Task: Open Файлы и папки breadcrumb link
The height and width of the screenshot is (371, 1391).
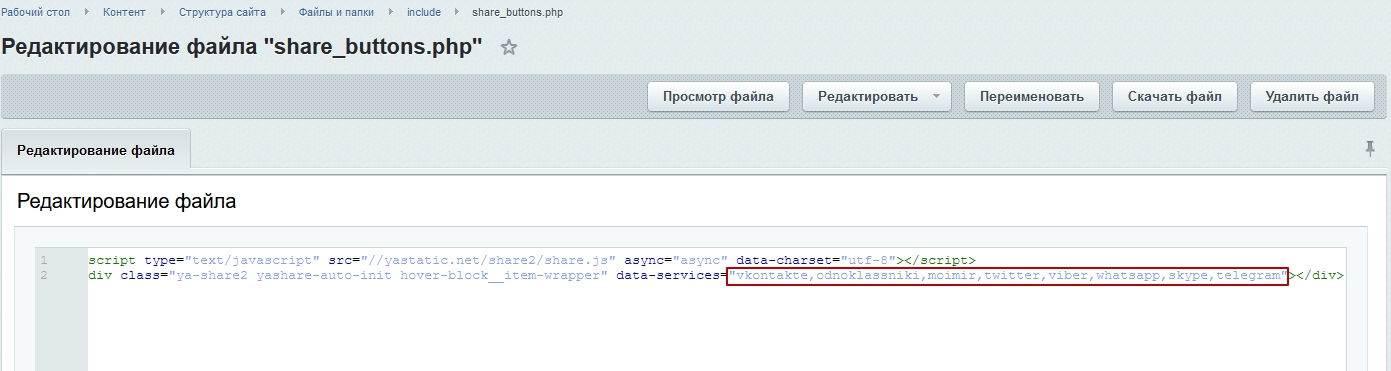Action: click(336, 12)
